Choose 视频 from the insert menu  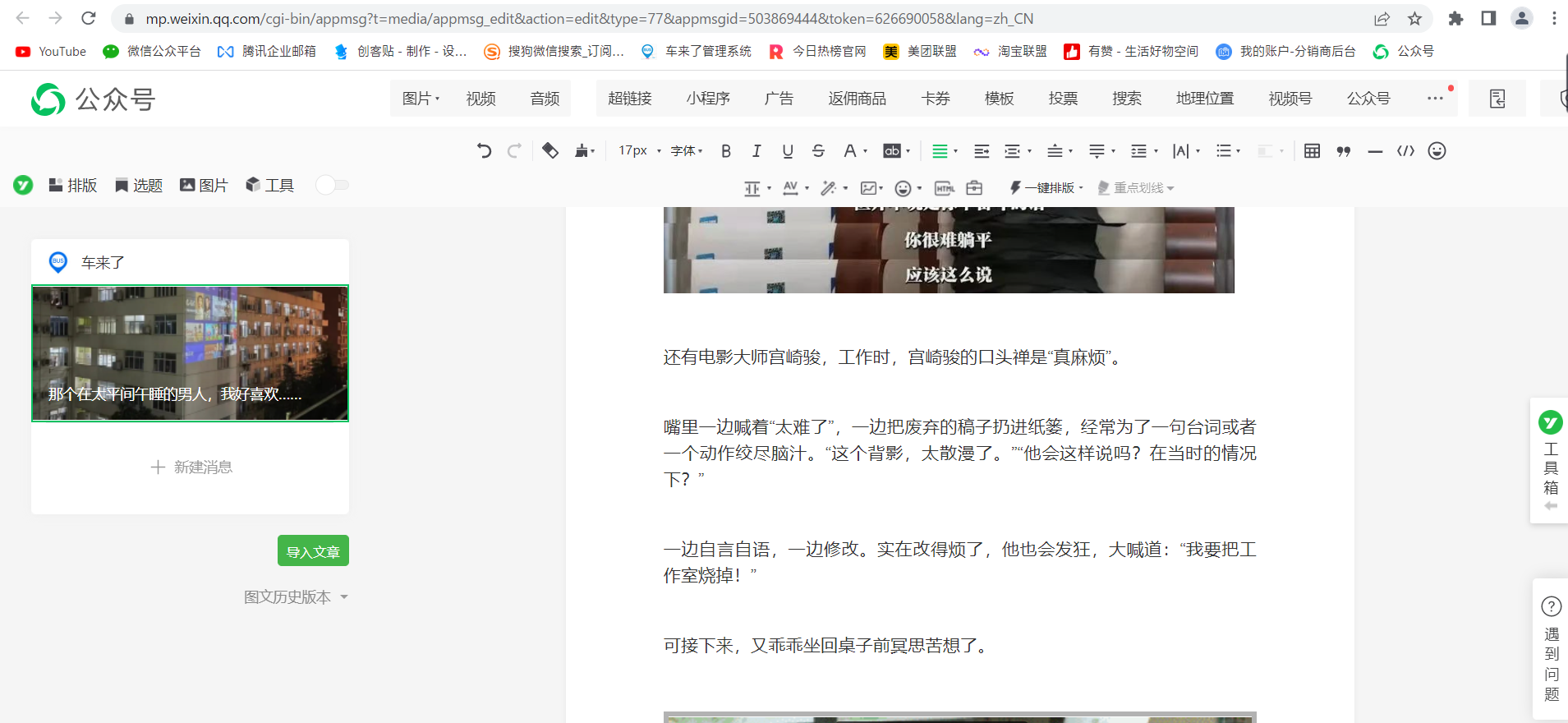481,99
